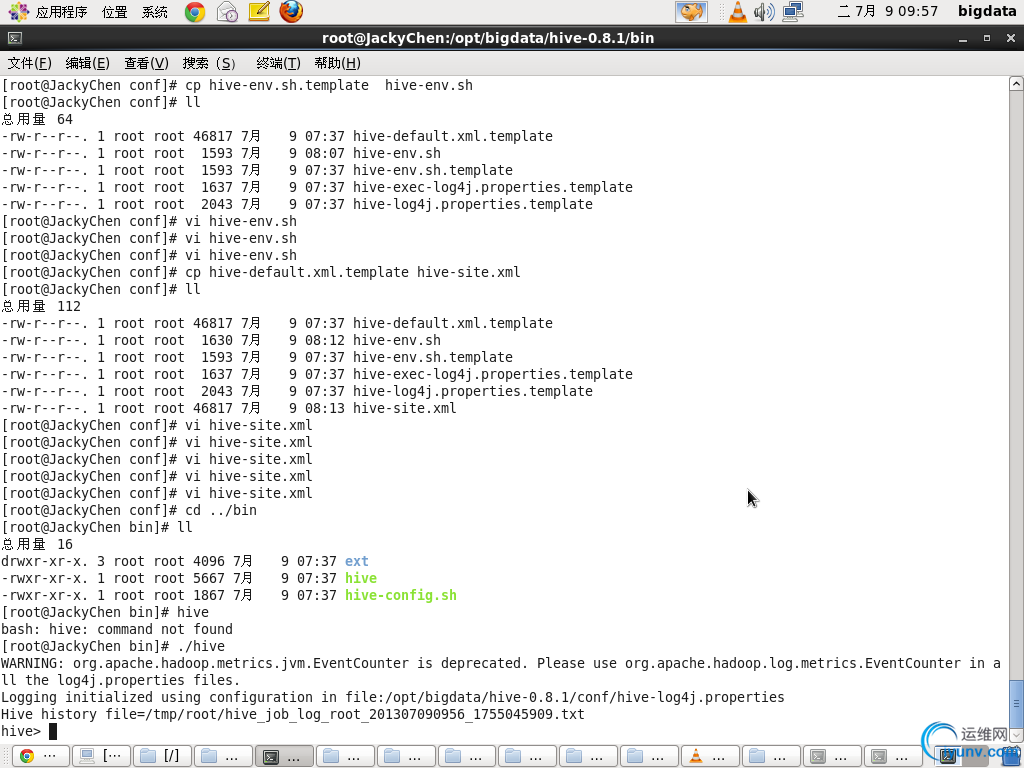Switch to the VLC taskbar button

pos(711,756)
